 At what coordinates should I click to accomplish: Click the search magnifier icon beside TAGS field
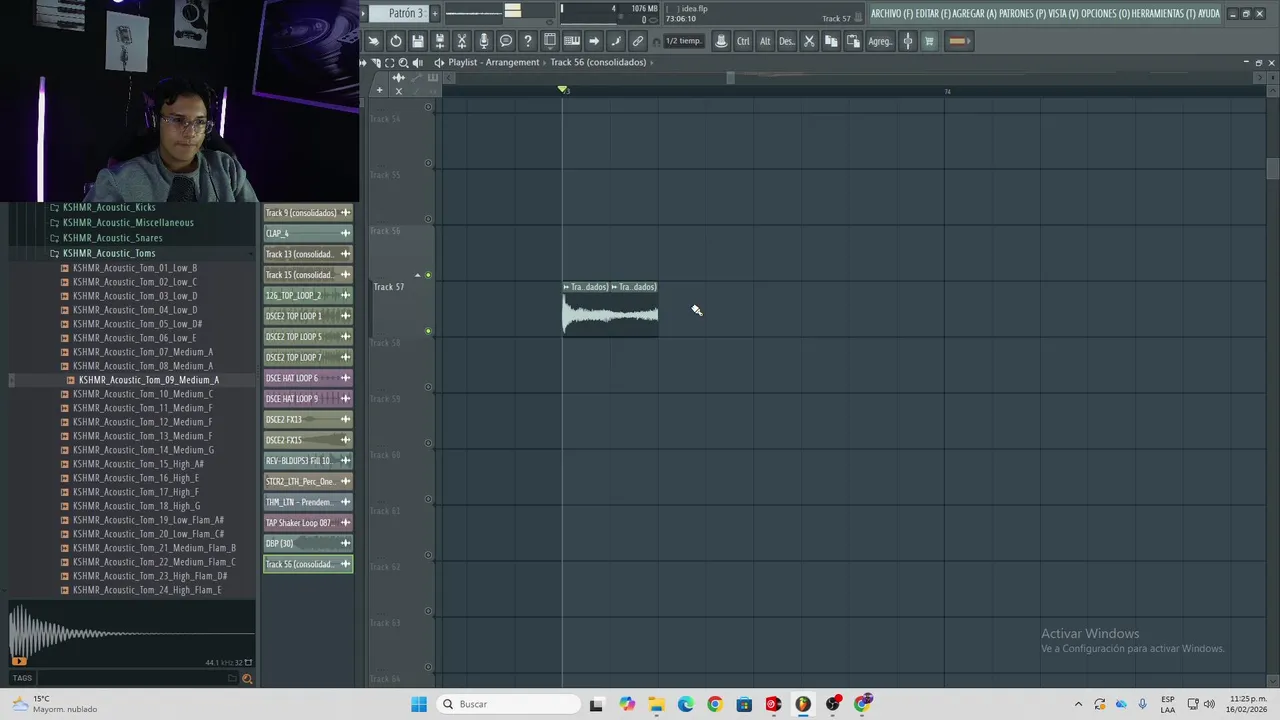tap(247, 678)
